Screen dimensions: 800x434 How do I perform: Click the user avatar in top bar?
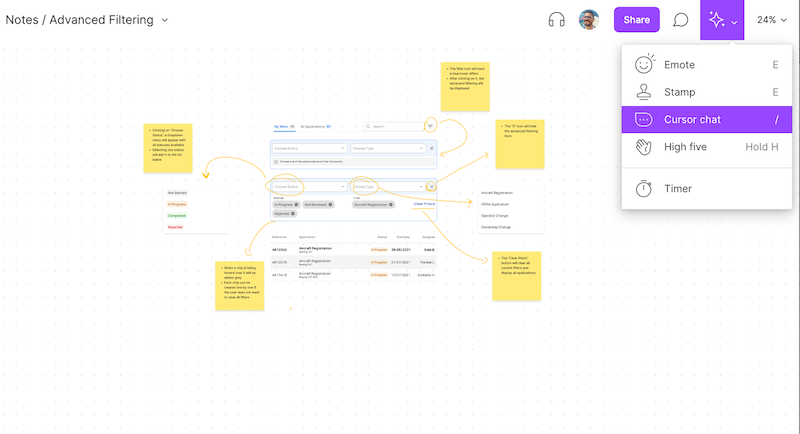tap(589, 20)
